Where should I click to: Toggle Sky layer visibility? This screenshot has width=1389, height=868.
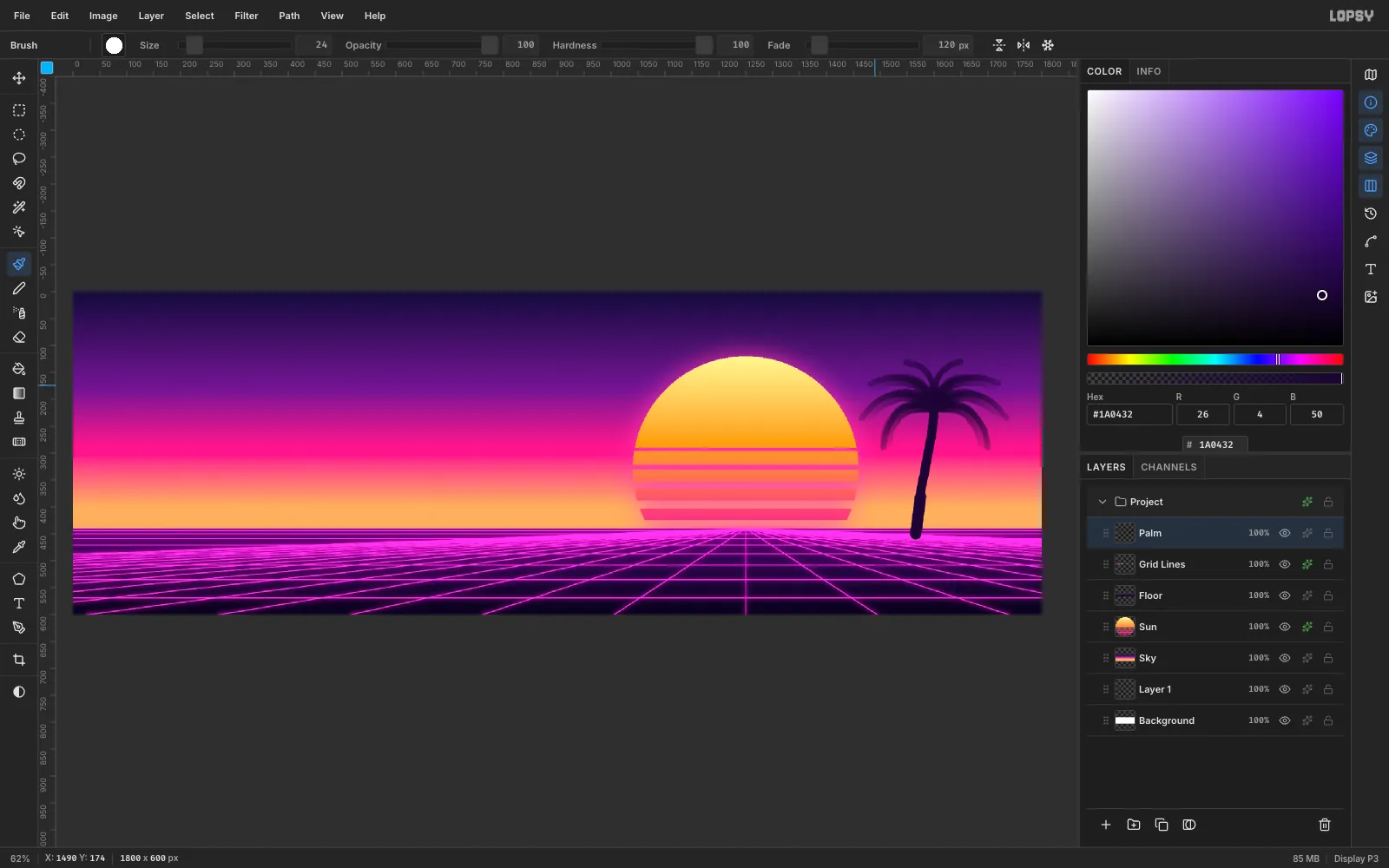pyautogui.click(x=1285, y=658)
